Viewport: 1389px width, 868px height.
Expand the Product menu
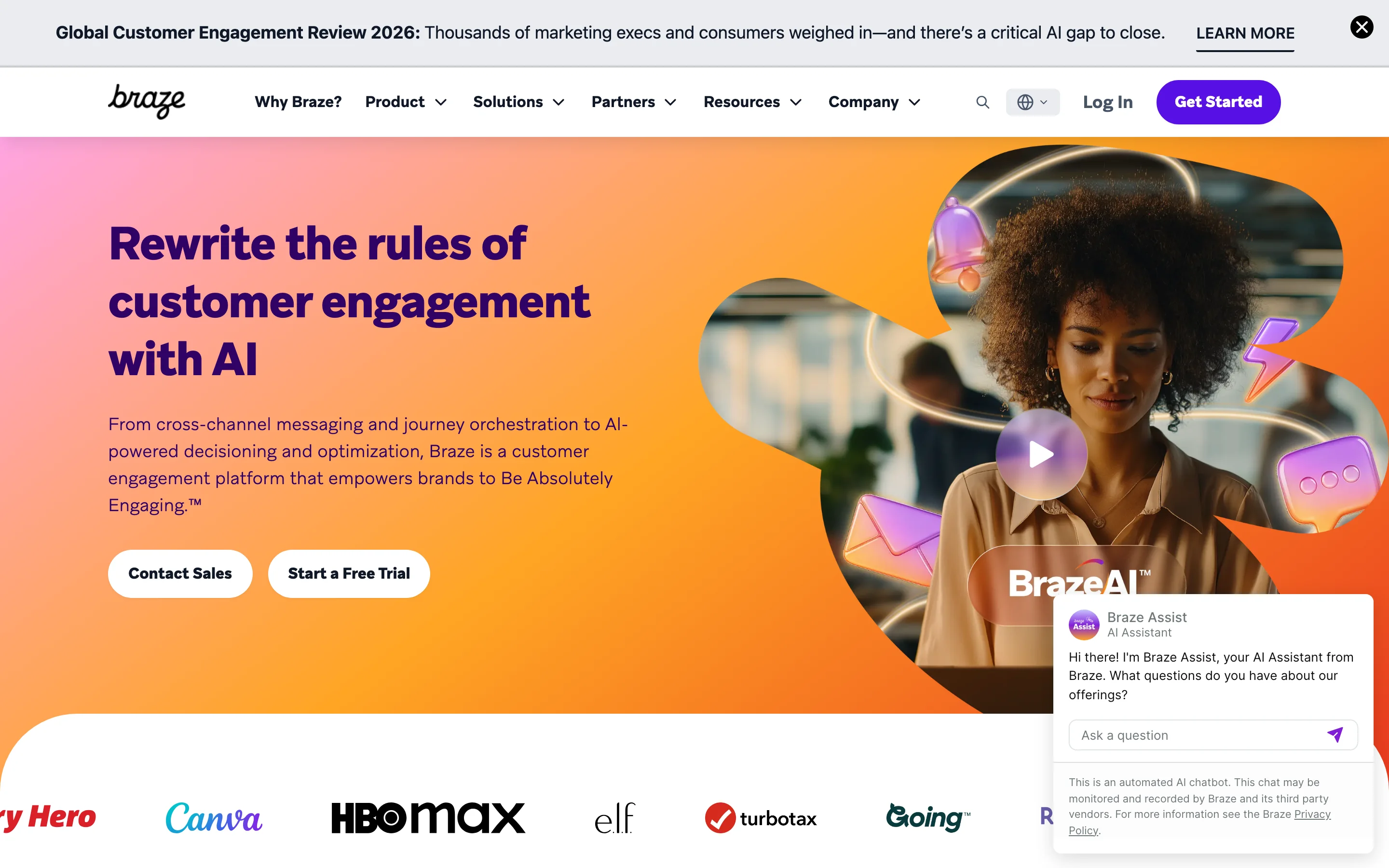coord(406,102)
